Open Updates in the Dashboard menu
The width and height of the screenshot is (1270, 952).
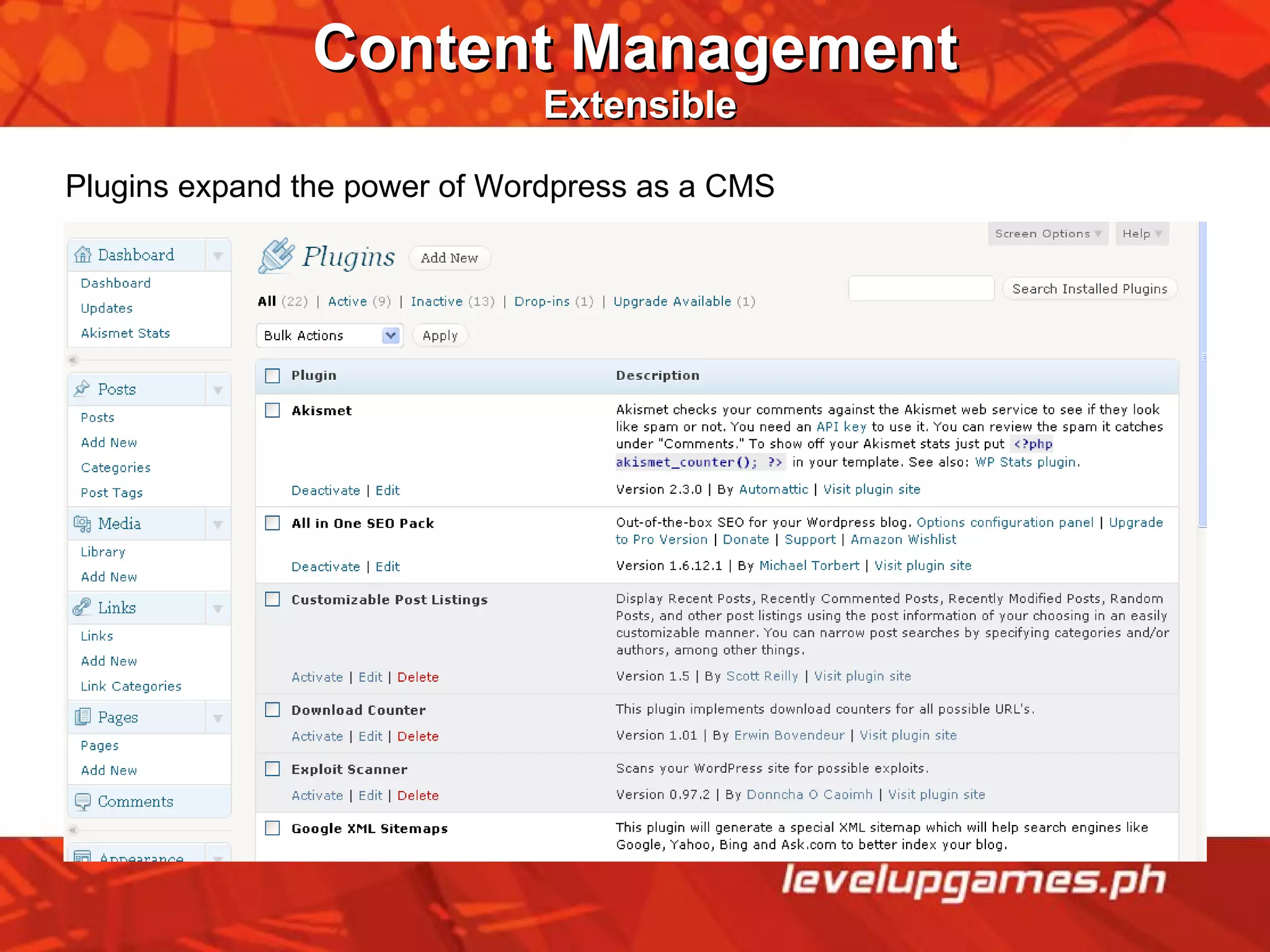(x=107, y=308)
